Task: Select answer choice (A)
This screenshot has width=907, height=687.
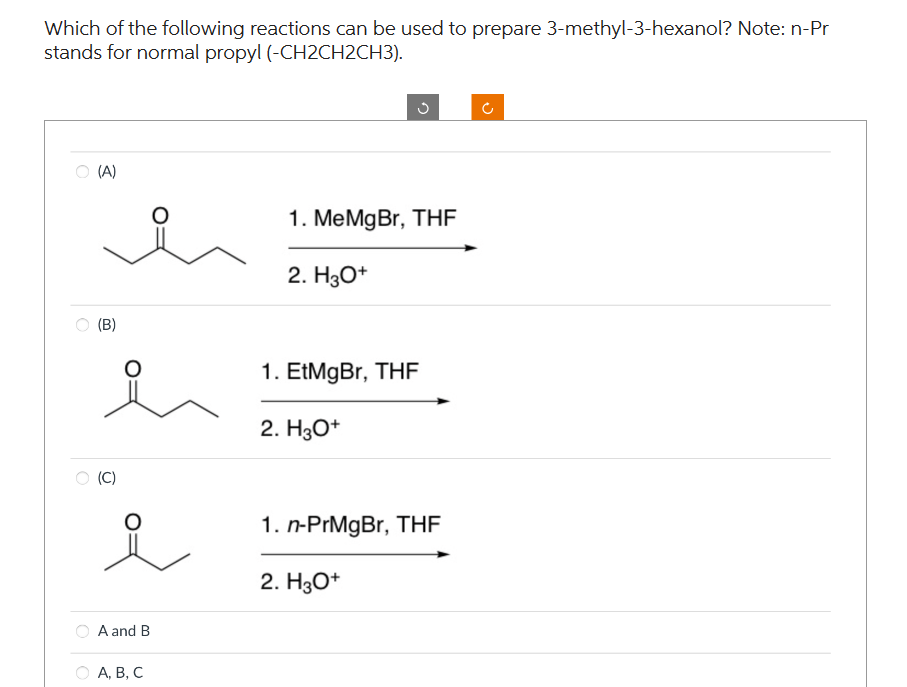Action: [x=82, y=171]
